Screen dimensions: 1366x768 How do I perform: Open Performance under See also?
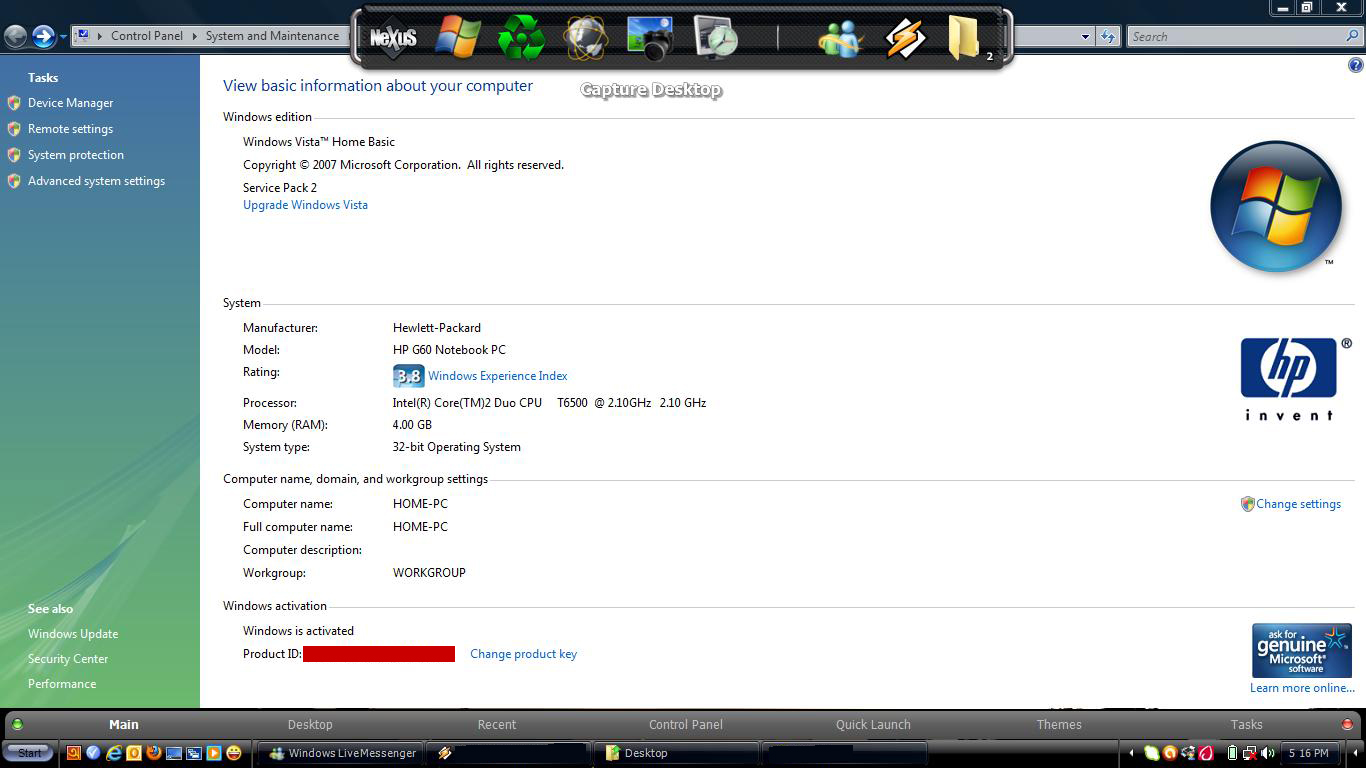pyautogui.click(x=62, y=684)
